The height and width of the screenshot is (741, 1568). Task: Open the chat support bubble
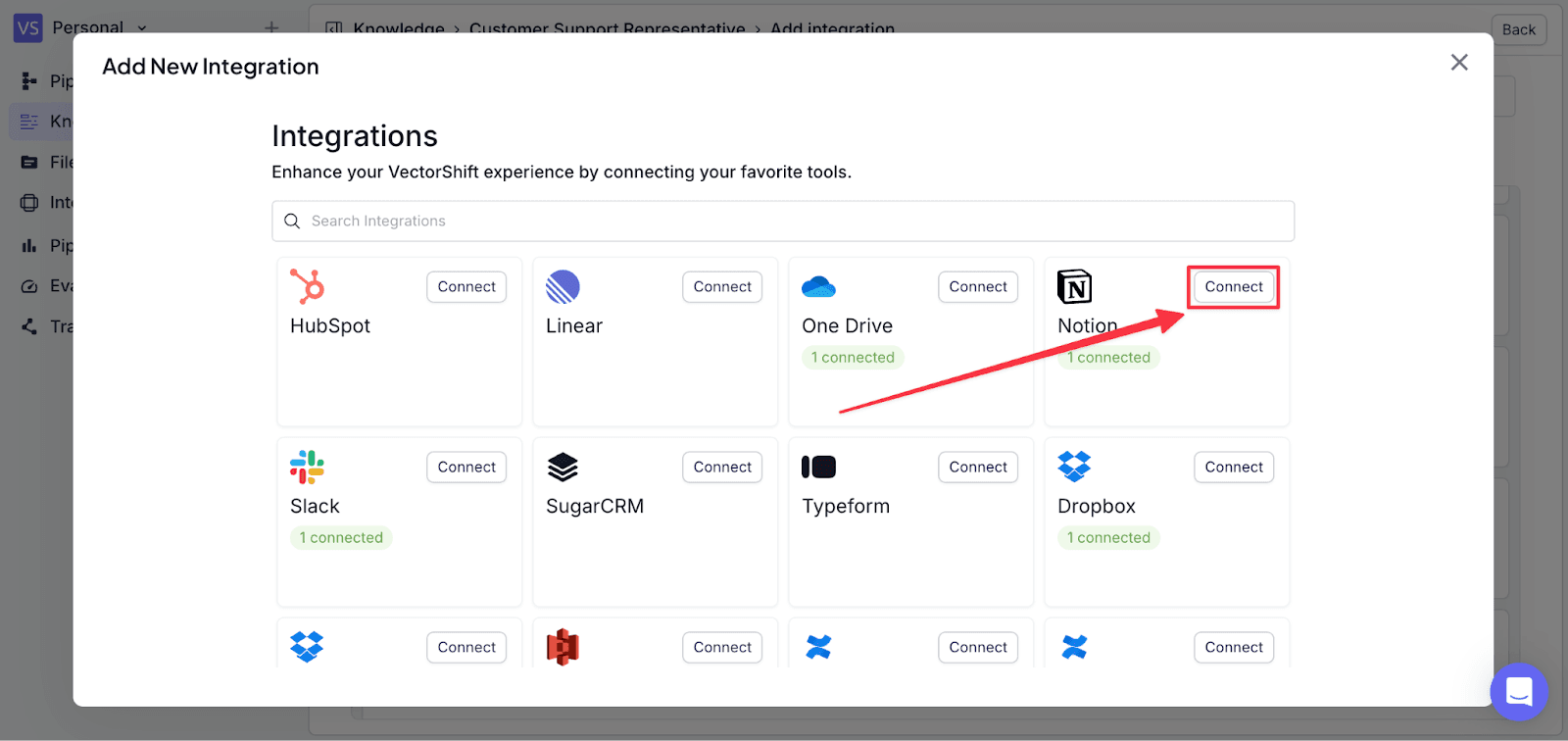(1519, 692)
